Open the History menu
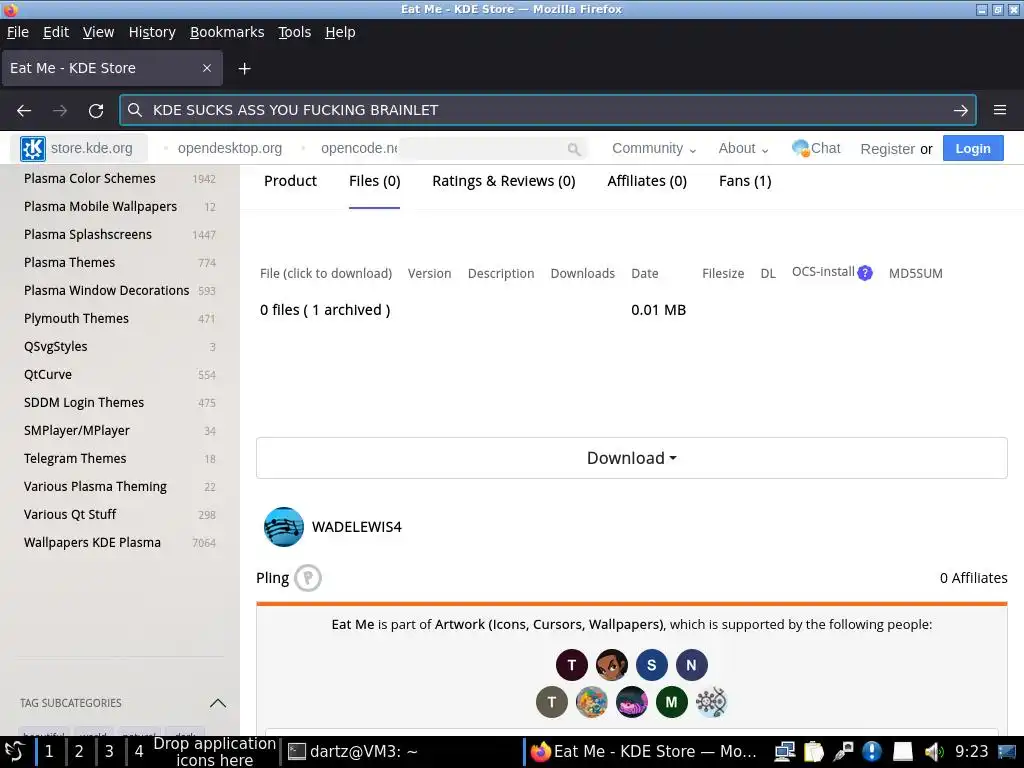The image size is (1024, 768). [152, 32]
